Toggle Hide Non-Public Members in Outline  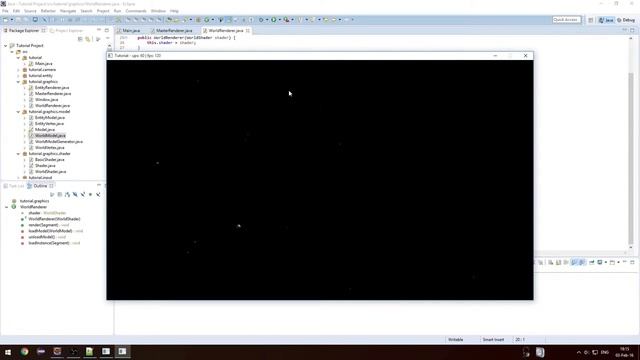coord(91,195)
